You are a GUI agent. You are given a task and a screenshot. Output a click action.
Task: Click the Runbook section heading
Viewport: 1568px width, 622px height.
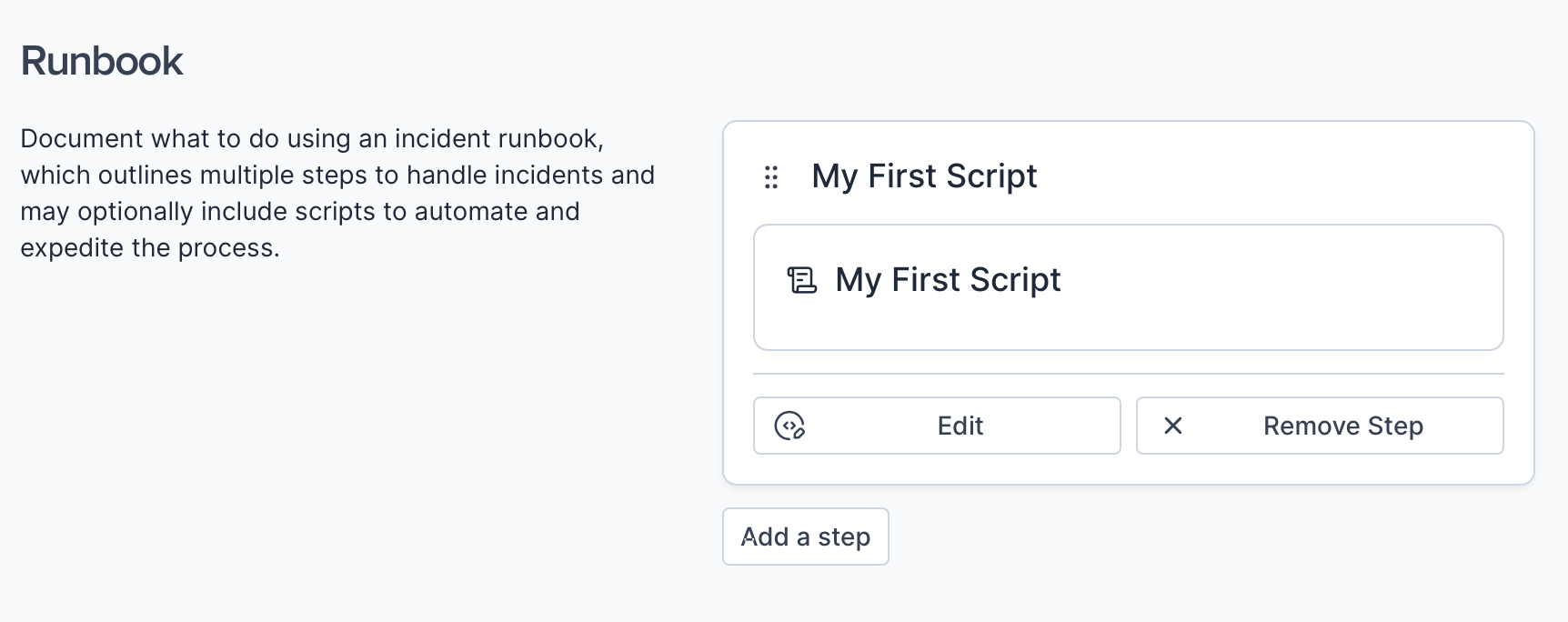pyautogui.click(x=102, y=61)
